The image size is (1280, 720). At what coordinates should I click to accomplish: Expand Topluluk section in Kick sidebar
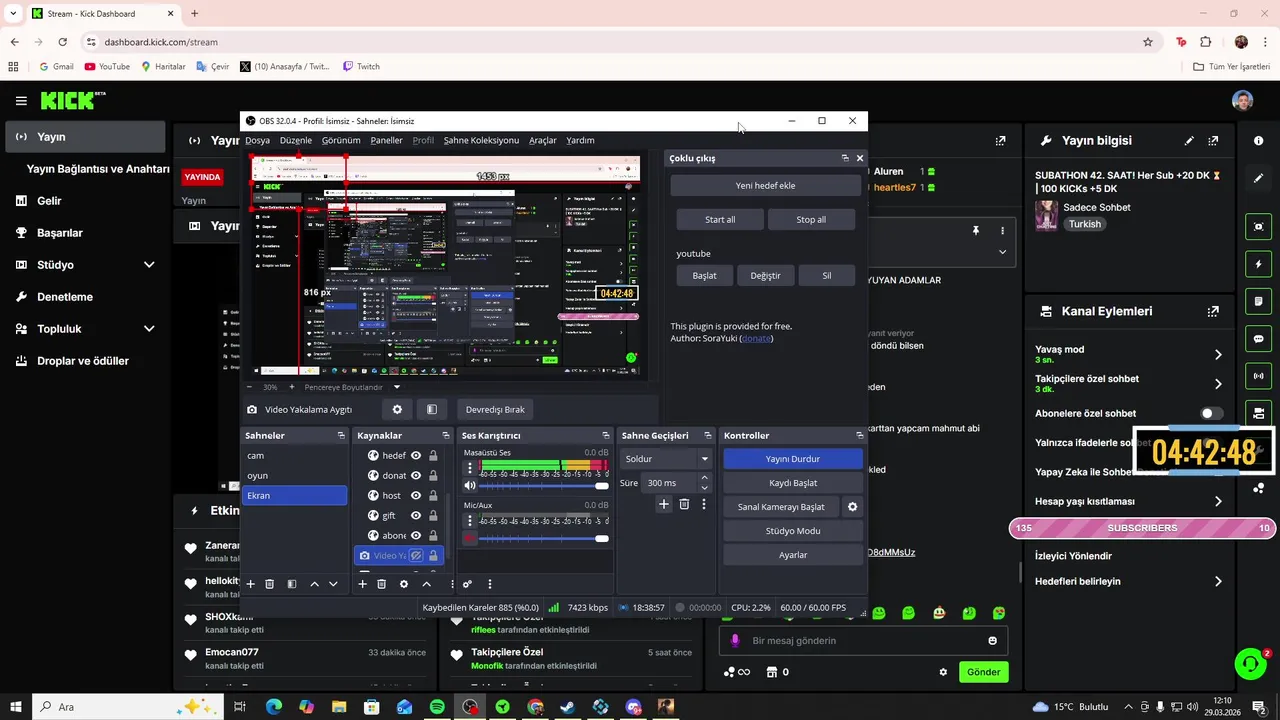149,329
